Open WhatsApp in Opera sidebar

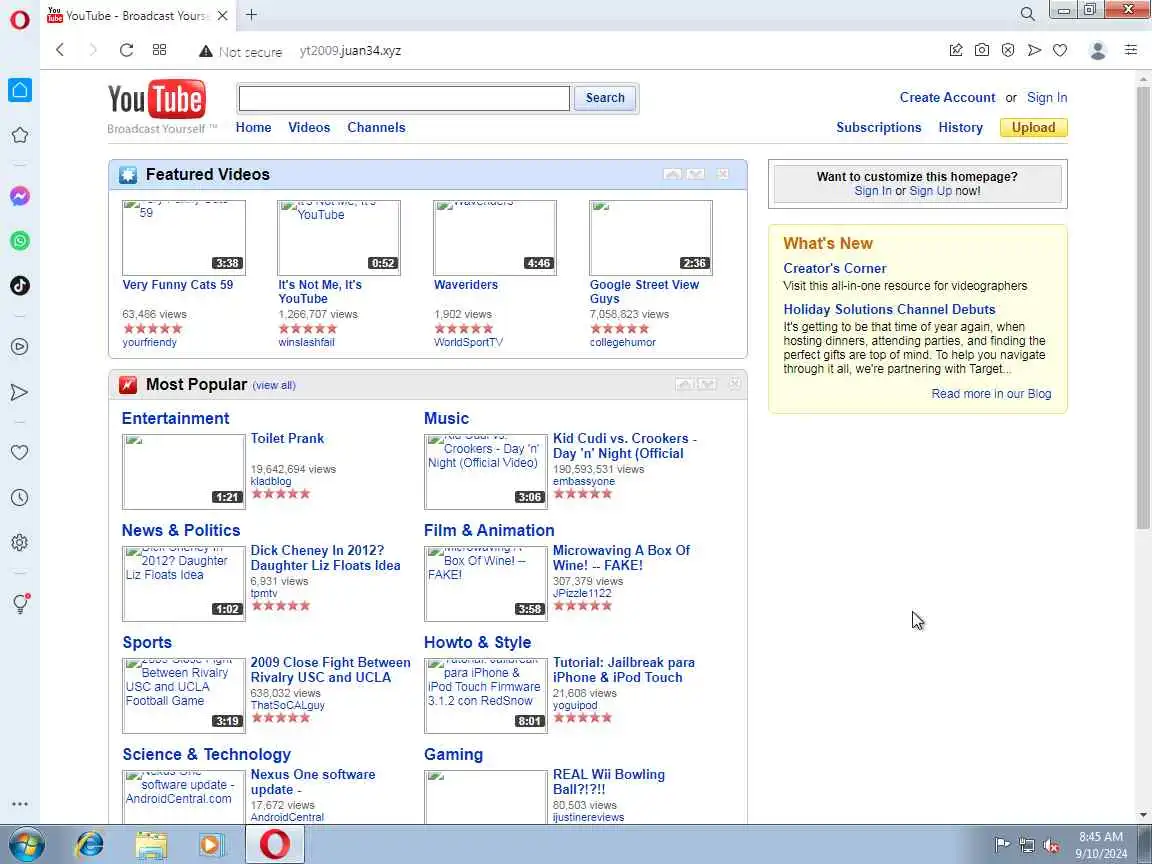[x=20, y=241]
